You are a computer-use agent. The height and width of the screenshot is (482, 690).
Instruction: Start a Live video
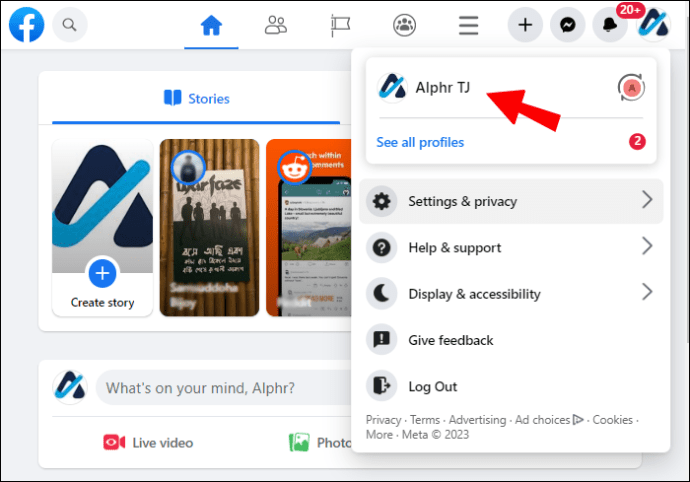coord(148,443)
